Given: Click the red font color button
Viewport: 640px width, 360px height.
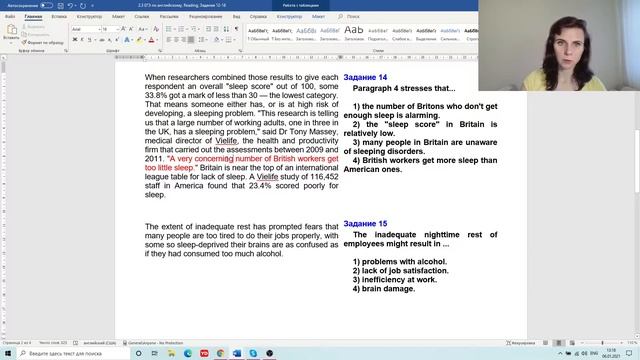Looking at the screenshot, I should 151,40.
